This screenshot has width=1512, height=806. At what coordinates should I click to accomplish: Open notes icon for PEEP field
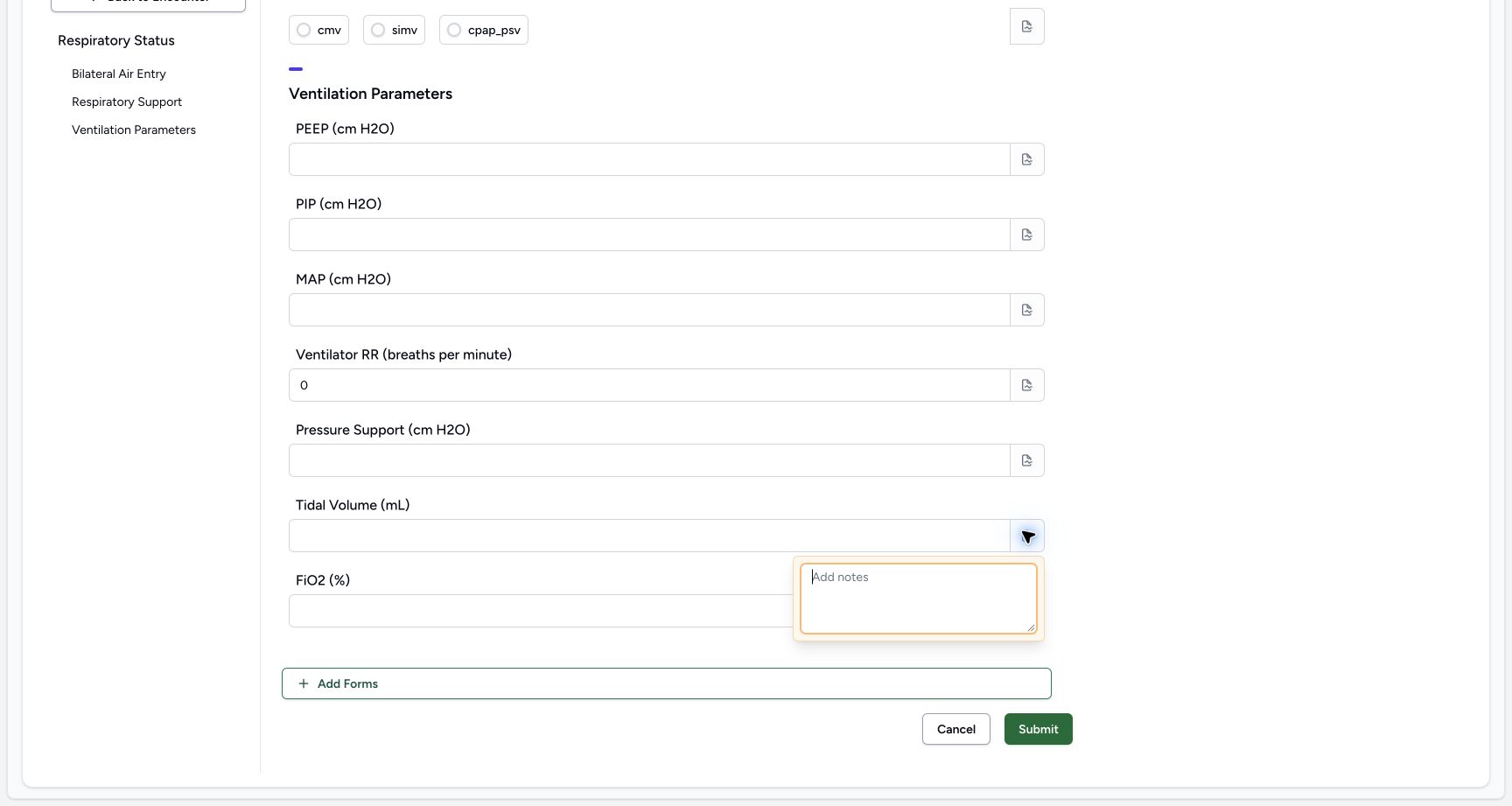1027,159
